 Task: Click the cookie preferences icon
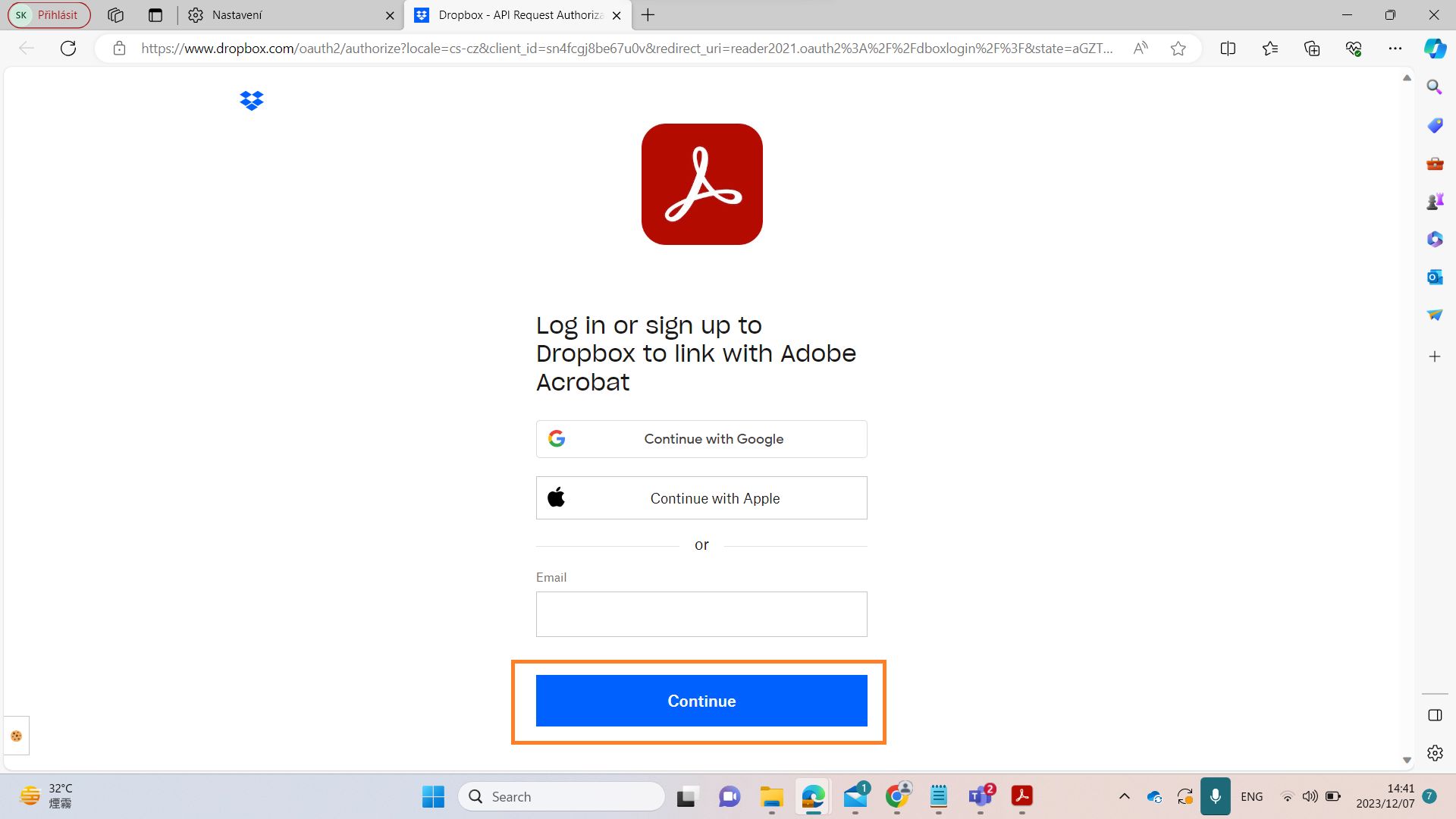pyautogui.click(x=16, y=736)
